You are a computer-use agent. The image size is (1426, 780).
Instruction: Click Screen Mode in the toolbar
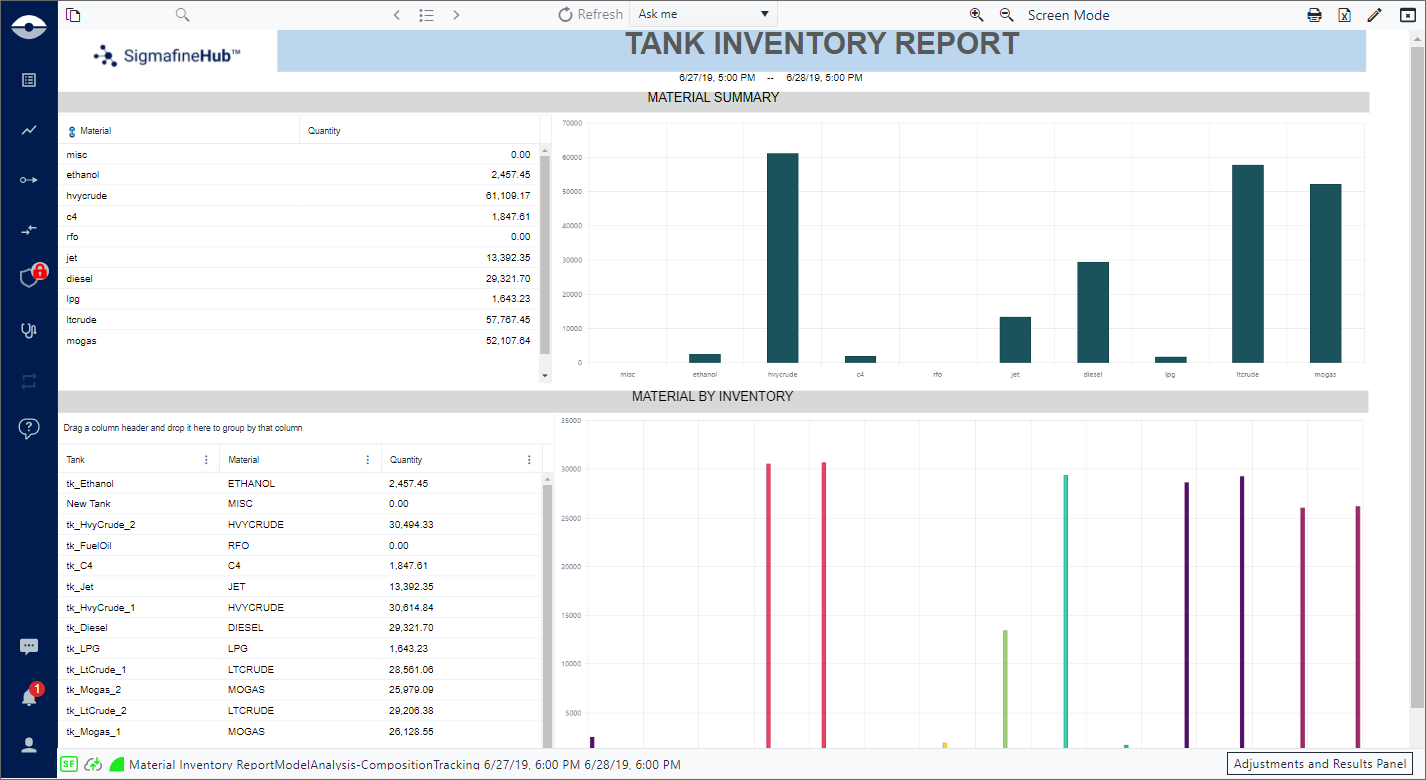tap(1068, 15)
